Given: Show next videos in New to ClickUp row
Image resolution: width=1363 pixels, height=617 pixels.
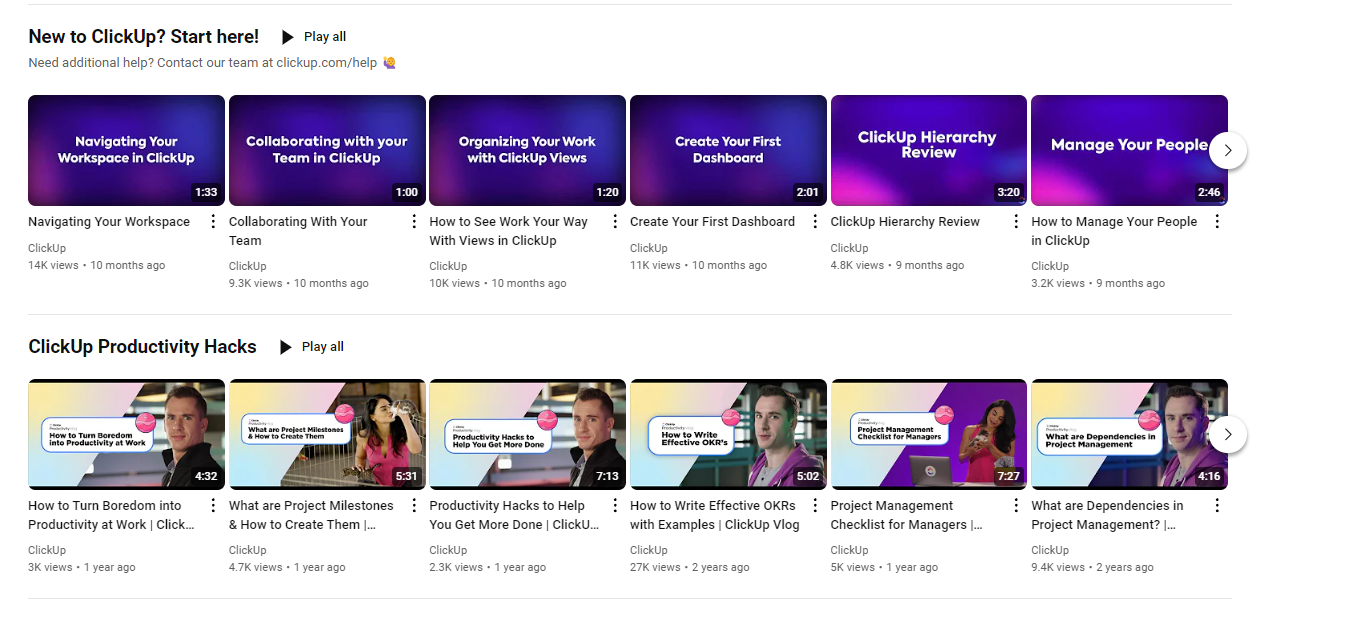Looking at the screenshot, I should [x=1228, y=151].
